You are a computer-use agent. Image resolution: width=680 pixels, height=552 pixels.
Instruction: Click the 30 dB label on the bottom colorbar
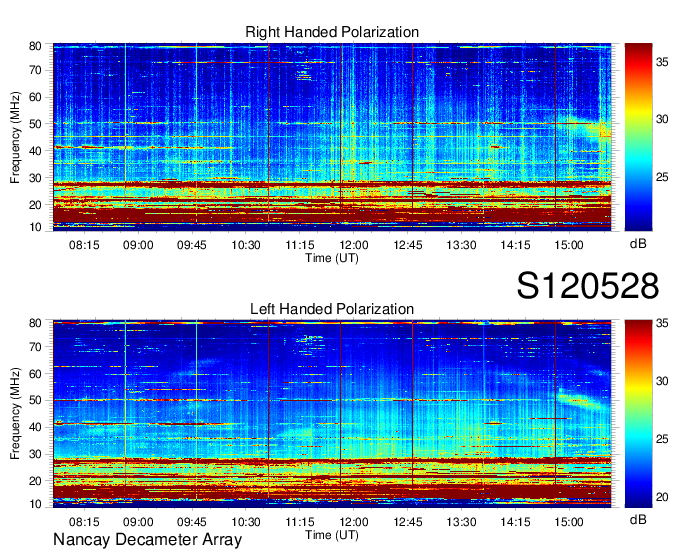662,381
